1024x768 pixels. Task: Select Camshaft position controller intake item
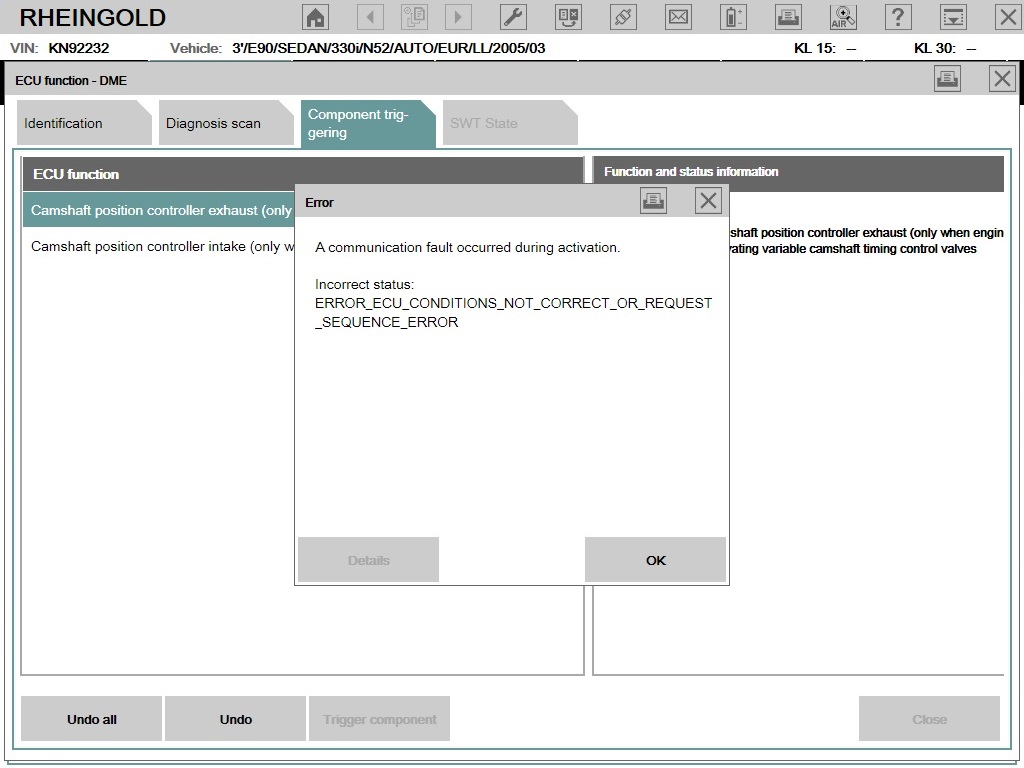point(162,246)
